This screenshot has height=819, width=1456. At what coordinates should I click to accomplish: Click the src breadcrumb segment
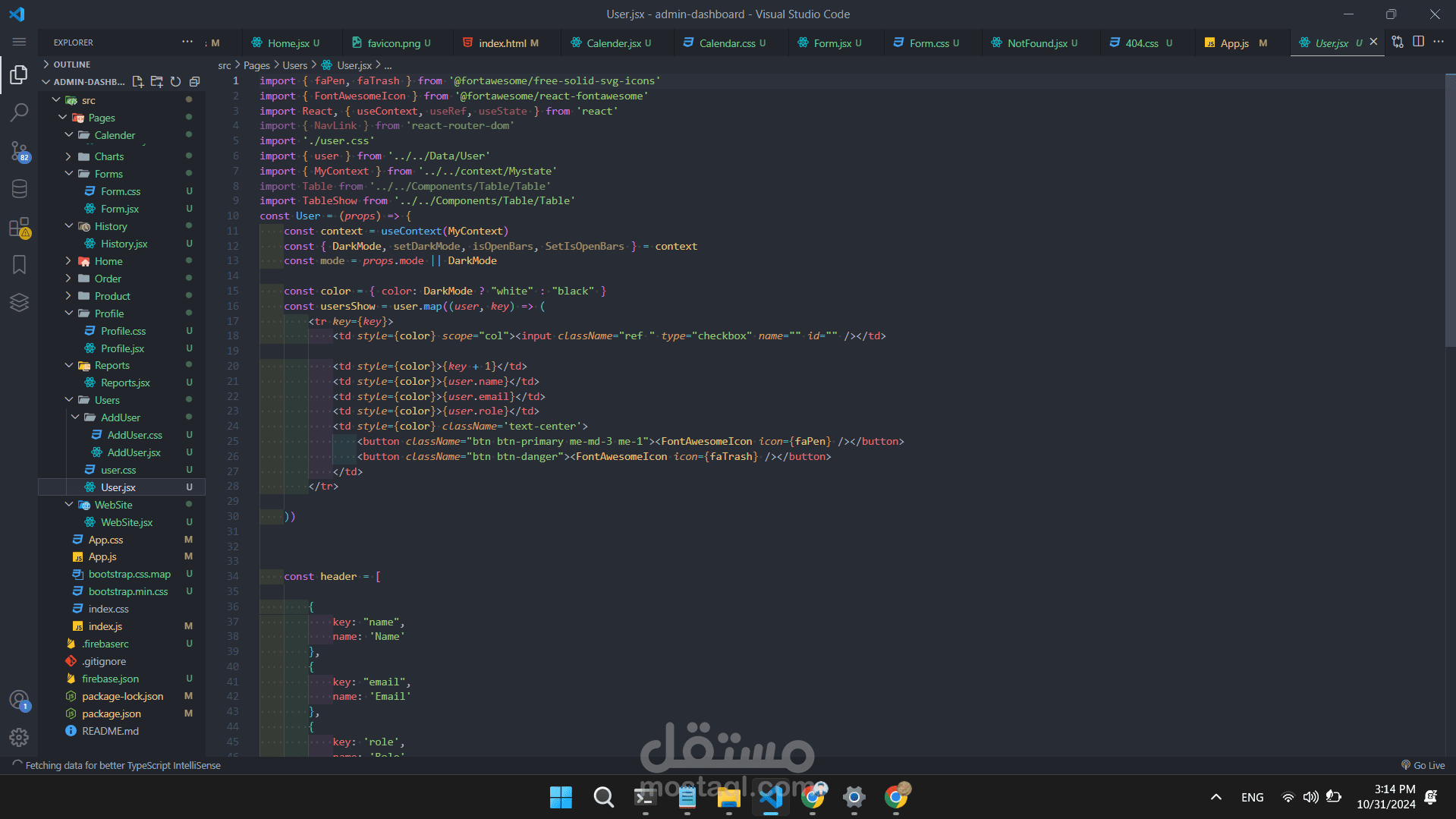[225, 65]
